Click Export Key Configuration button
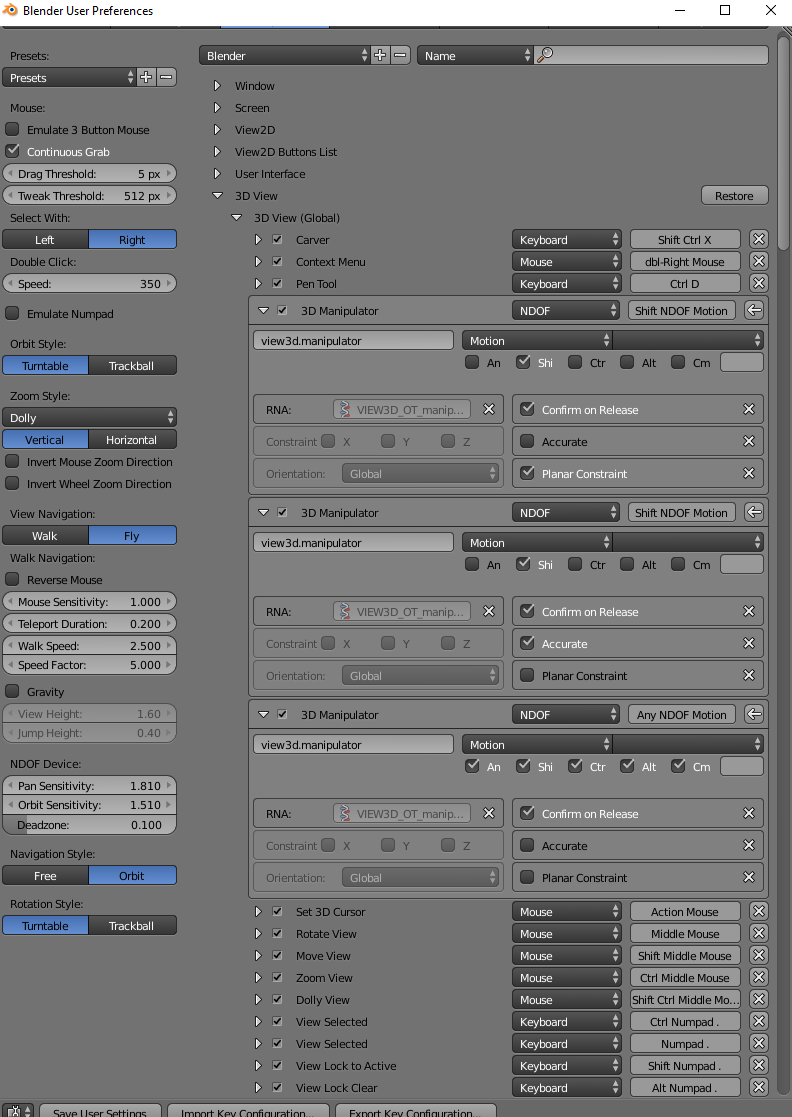The image size is (792, 1117). (x=416, y=1111)
